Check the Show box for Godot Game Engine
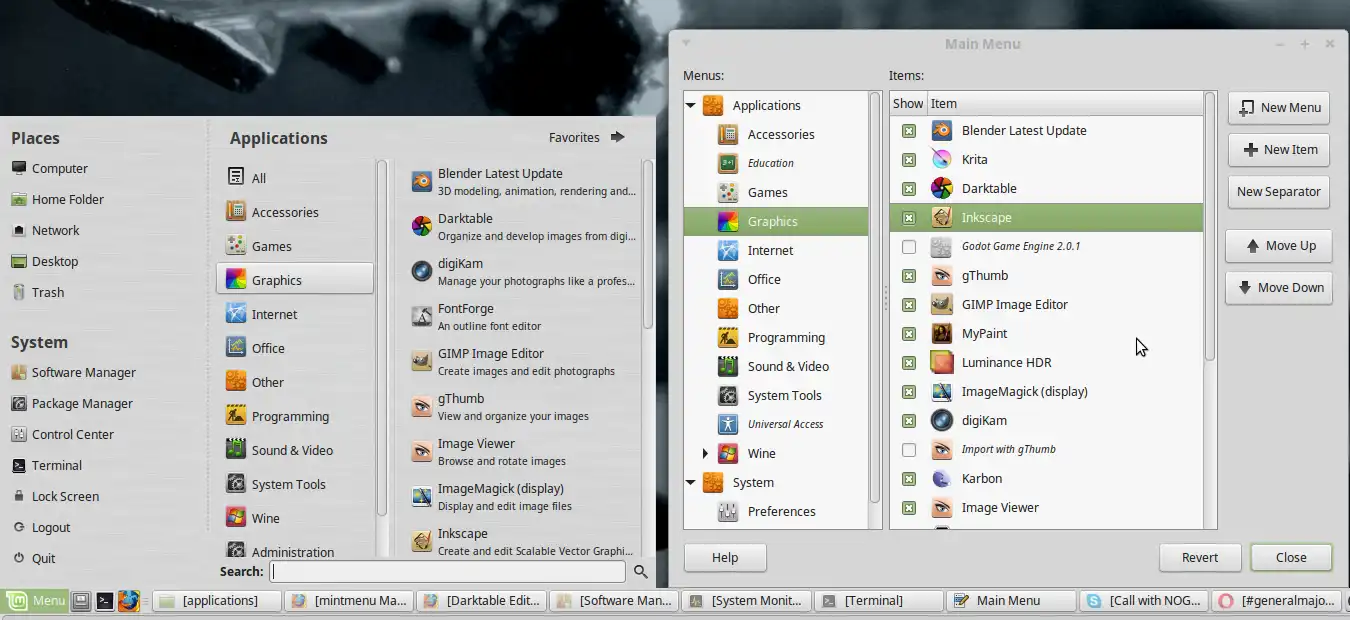Image resolution: width=1350 pixels, height=620 pixels. (909, 247)
